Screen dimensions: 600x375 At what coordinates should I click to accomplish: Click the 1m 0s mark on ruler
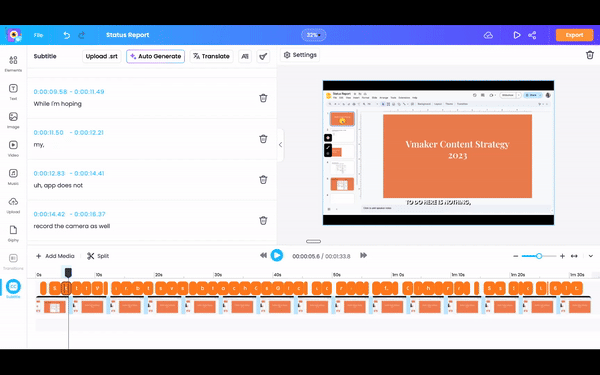[x=398, y=275]
